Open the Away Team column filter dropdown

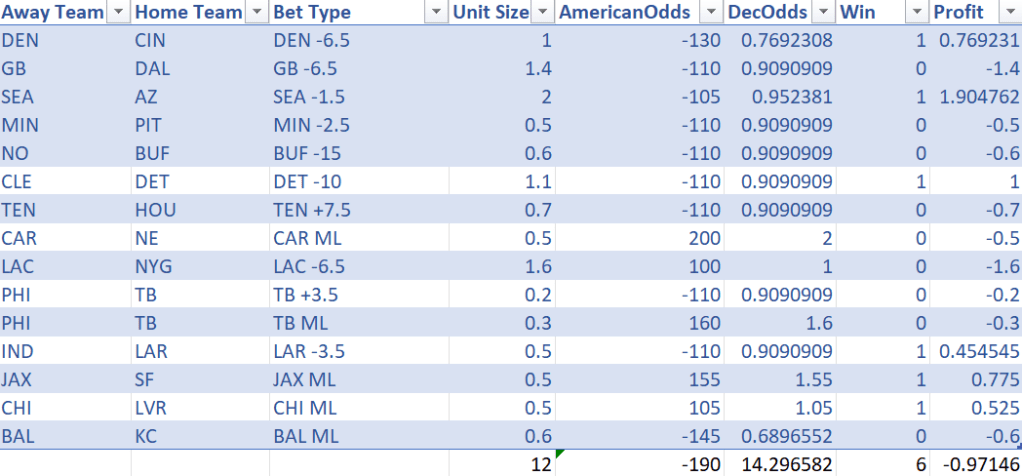click(x=118, y=12)
